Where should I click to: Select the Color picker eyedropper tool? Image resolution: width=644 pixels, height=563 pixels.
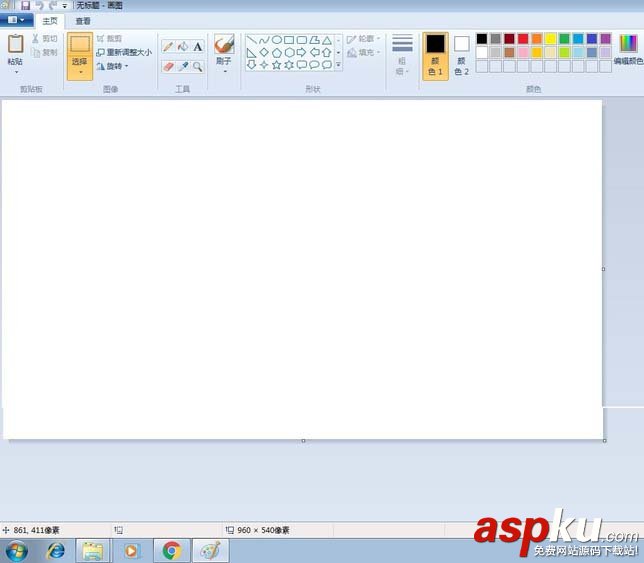pyautogui.click(x=183, y=66)
